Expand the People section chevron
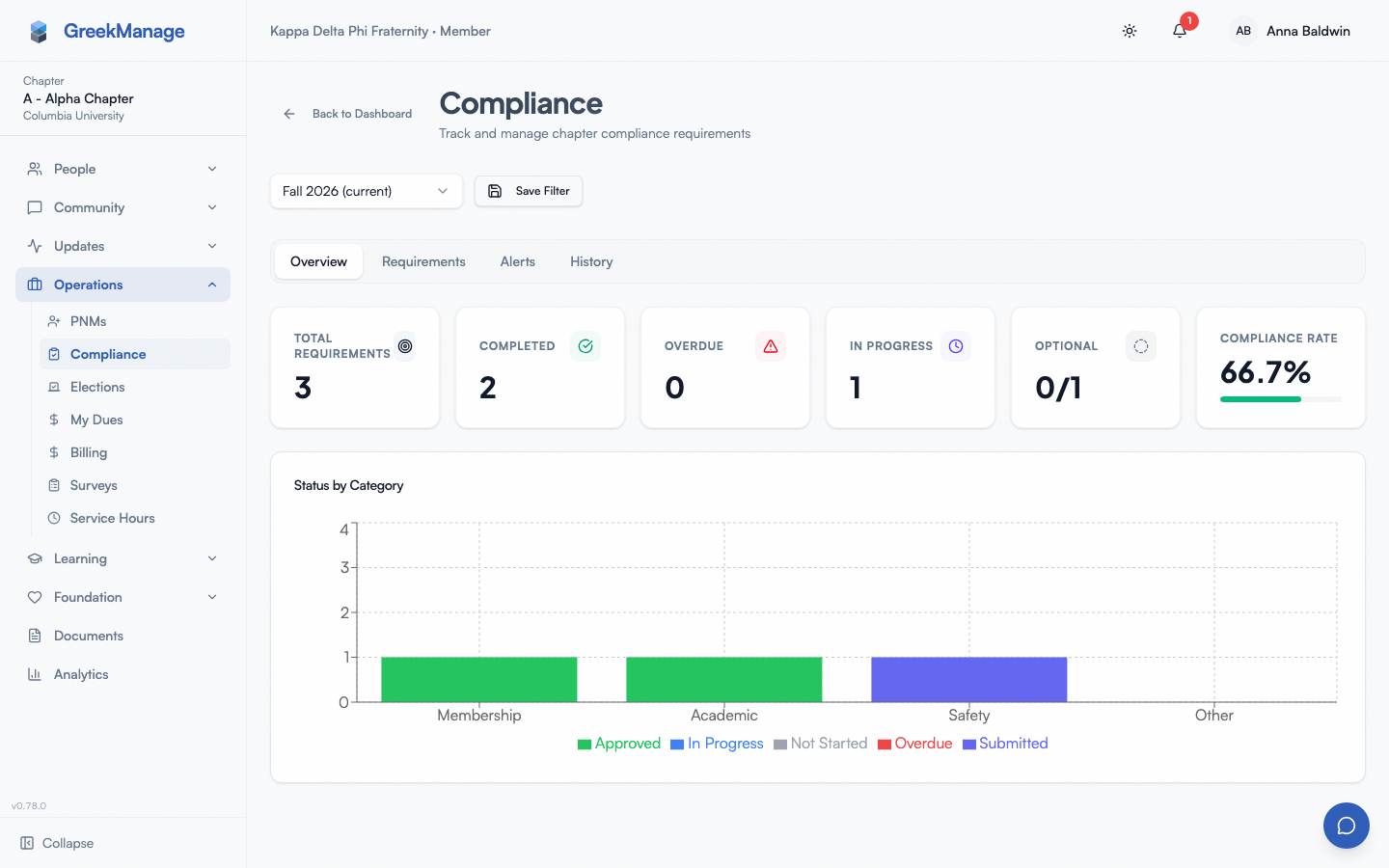Screen dimensions: 1389x868 pyautogui.click(x=212, y=169)
